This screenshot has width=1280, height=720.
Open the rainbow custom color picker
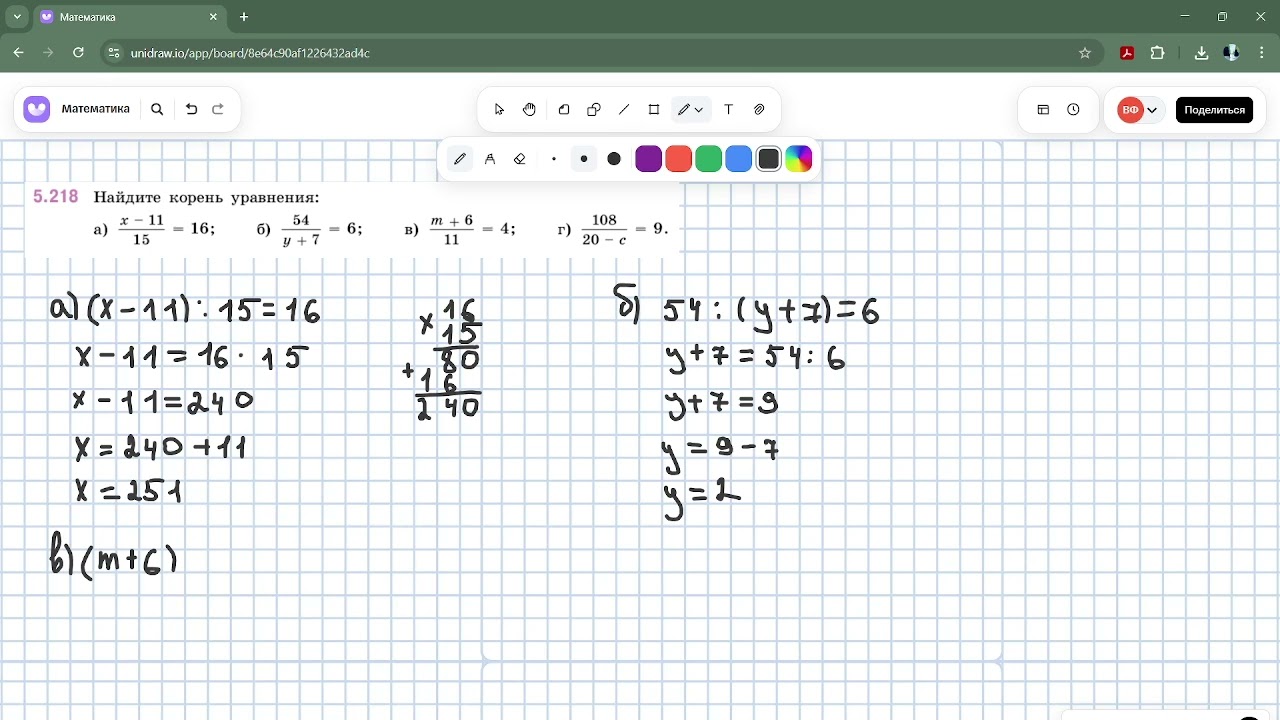point(799,159)
